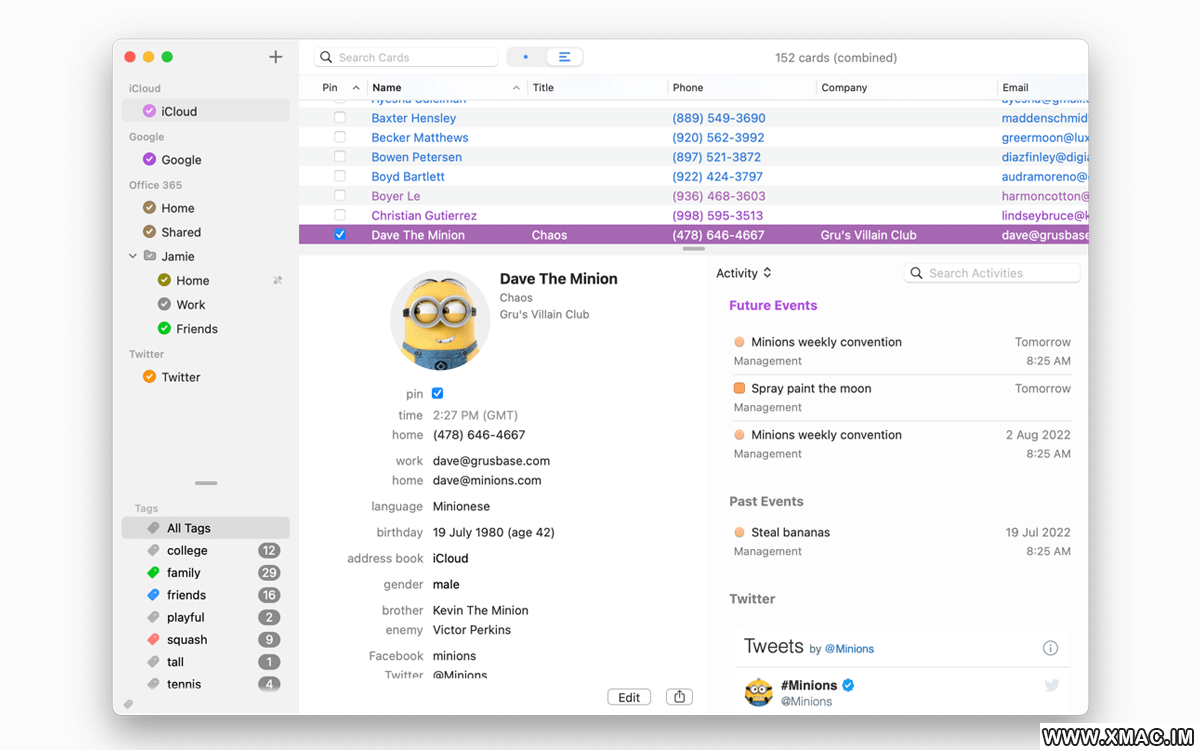Uncheck the pin checkbox in card details
The image size is (1200, 750).
(x=437, y=394)
